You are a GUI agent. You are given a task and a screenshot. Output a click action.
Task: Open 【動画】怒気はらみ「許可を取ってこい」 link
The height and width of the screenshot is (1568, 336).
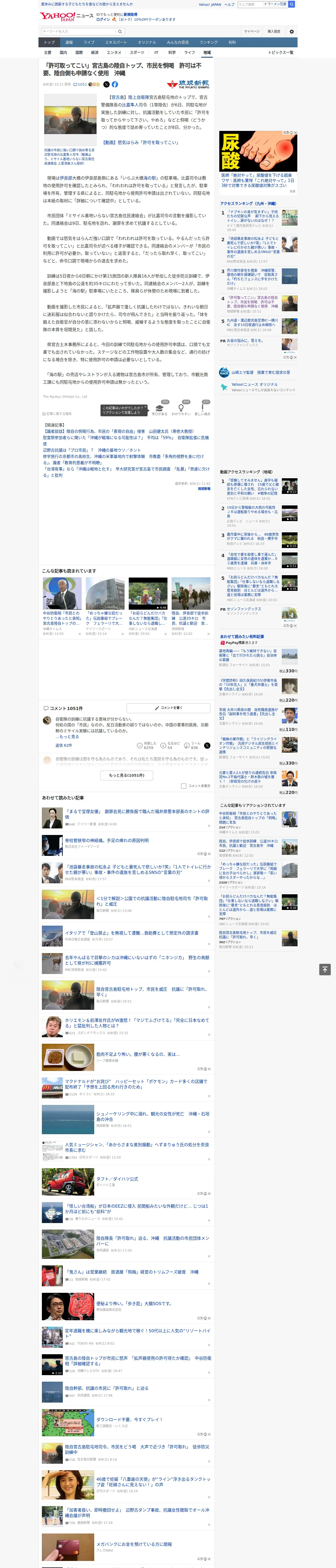pos(141,142)
